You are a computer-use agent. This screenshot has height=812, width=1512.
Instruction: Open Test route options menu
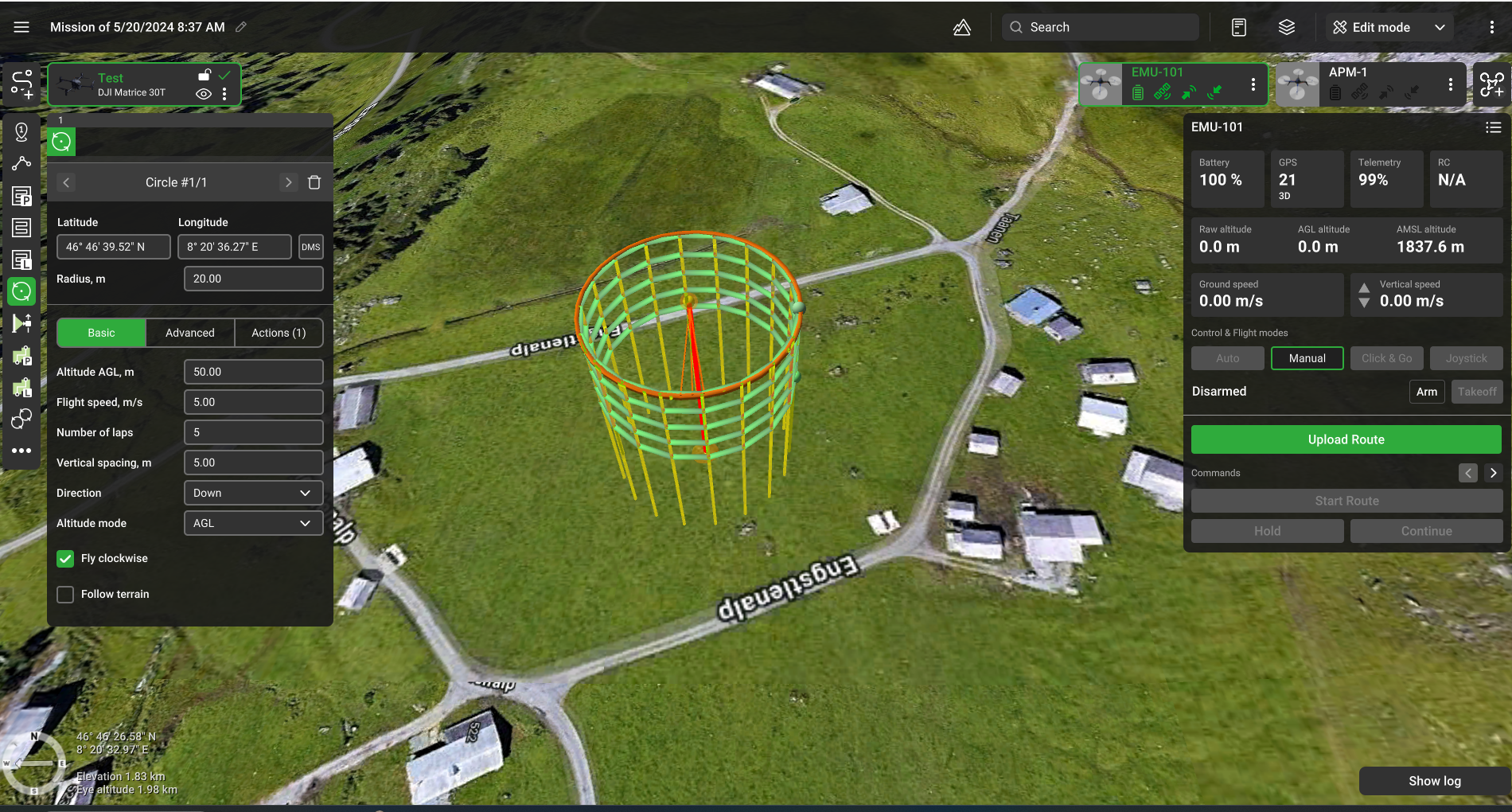(225, 94)
